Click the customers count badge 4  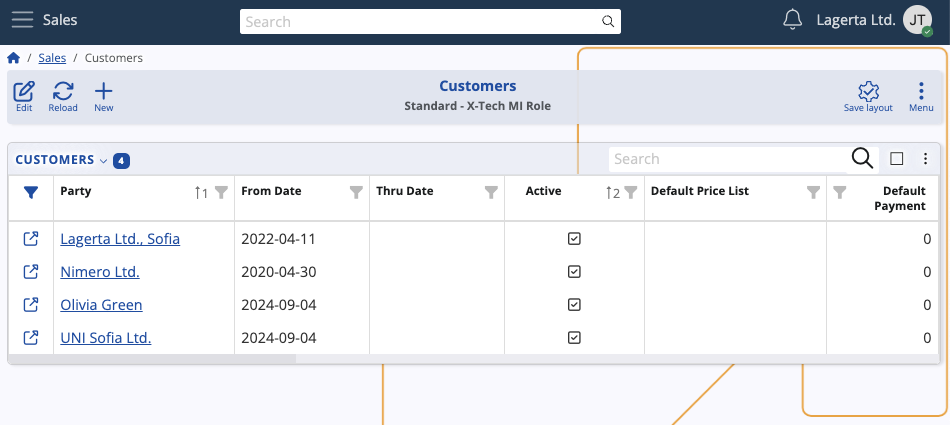(x=121, y=161)
